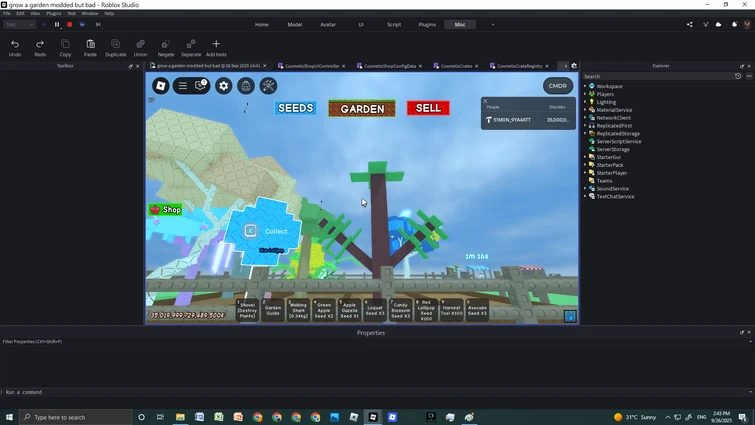Viewport: 755px width, 425px height.
Task: Expand the SoundService tree node
Action: [x=585, y=189]
